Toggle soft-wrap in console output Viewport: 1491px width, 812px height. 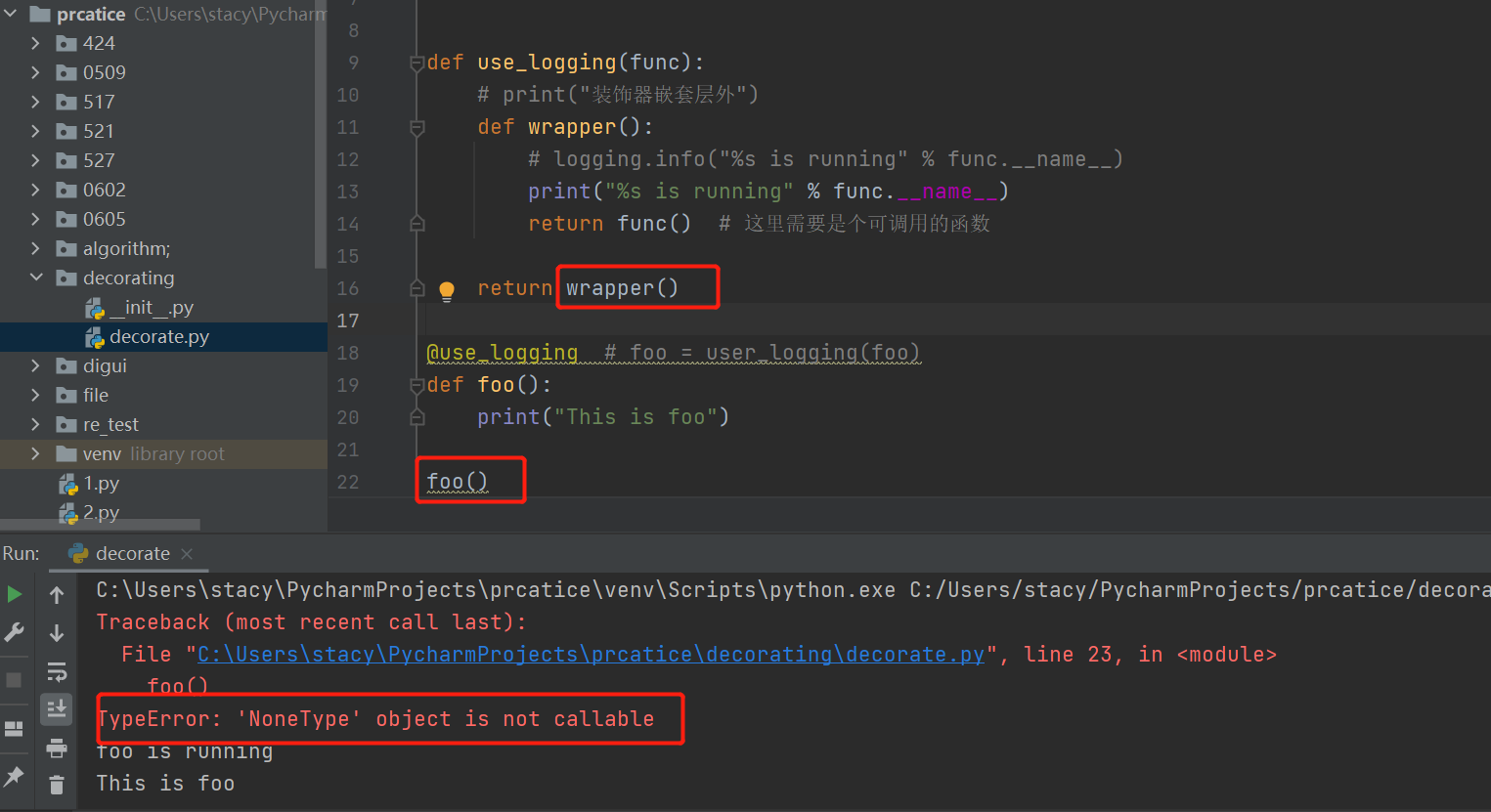[x=57, y=672]
